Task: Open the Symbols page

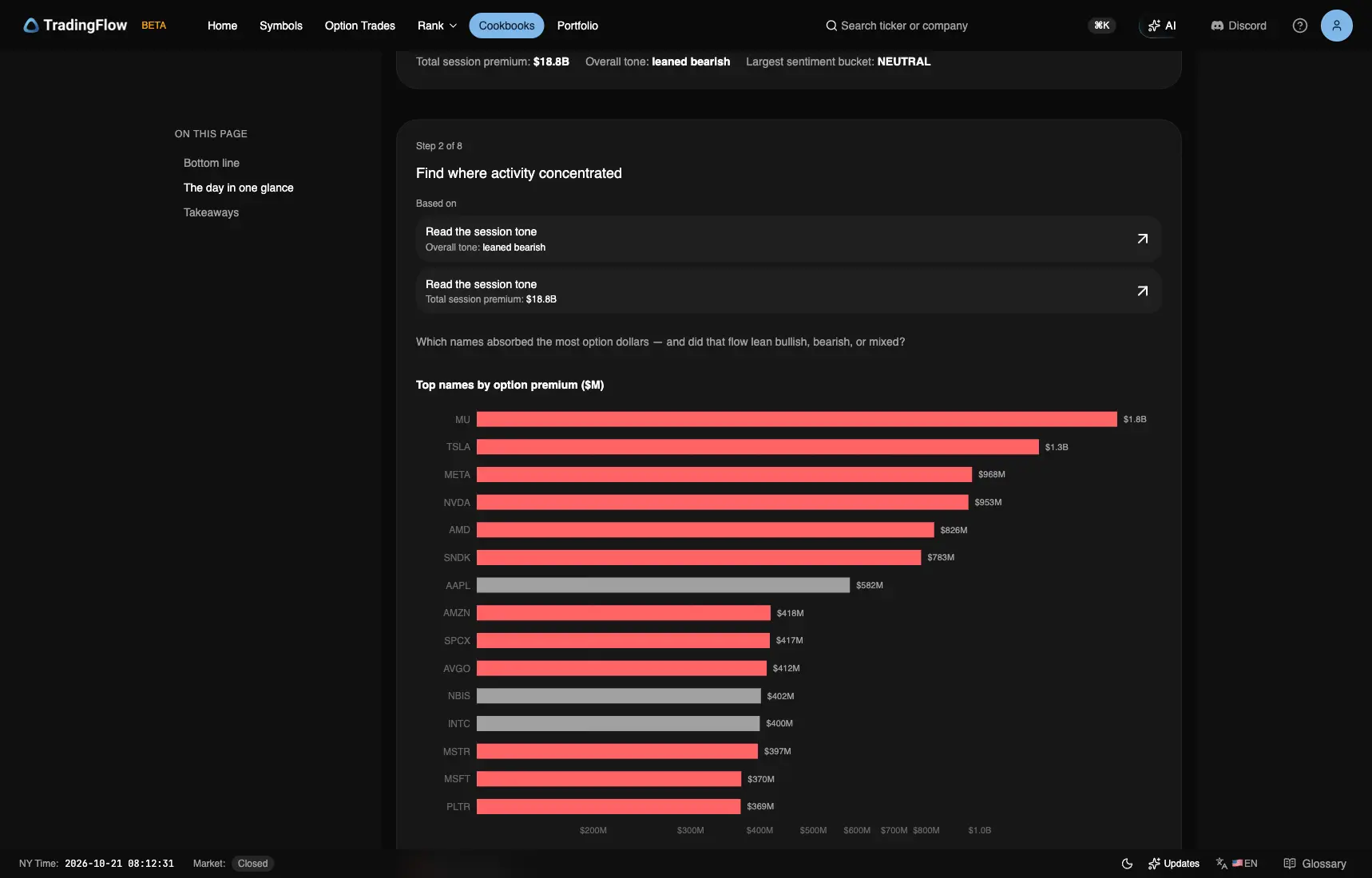Action: pyautogui.click(x=281, y=26)
